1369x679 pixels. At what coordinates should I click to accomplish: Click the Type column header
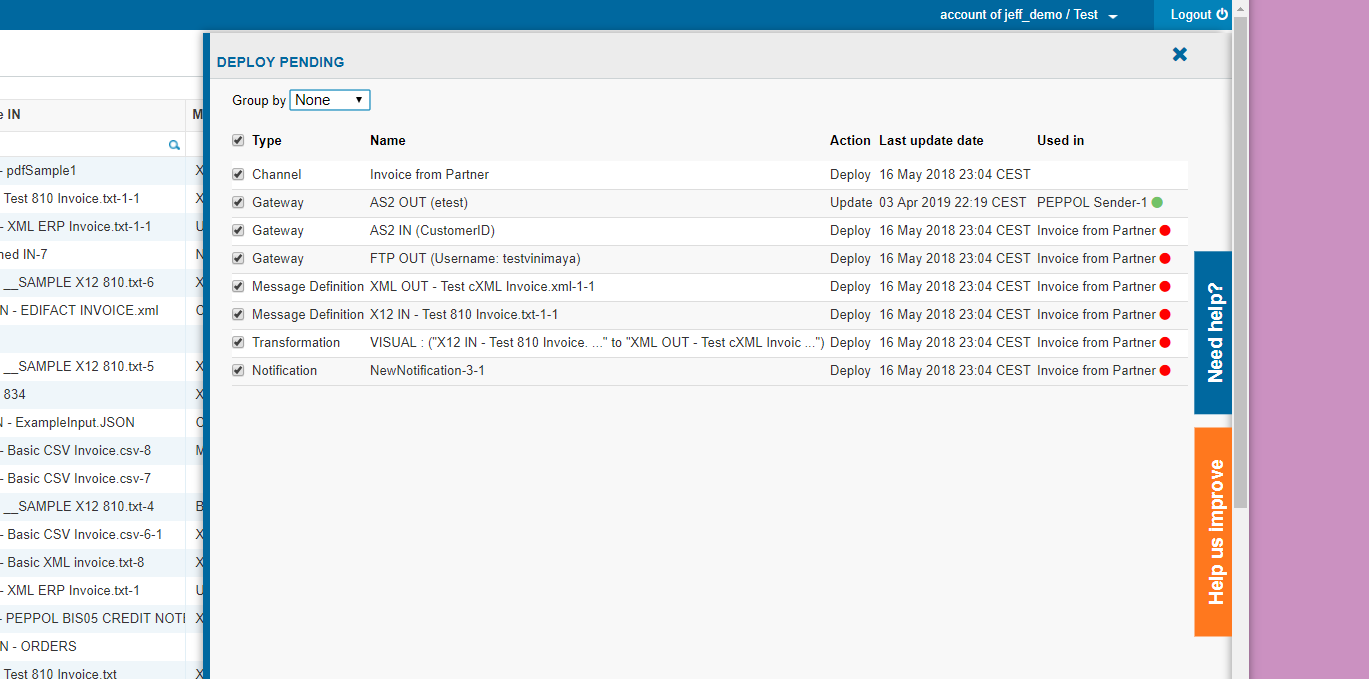coord(267,140)
